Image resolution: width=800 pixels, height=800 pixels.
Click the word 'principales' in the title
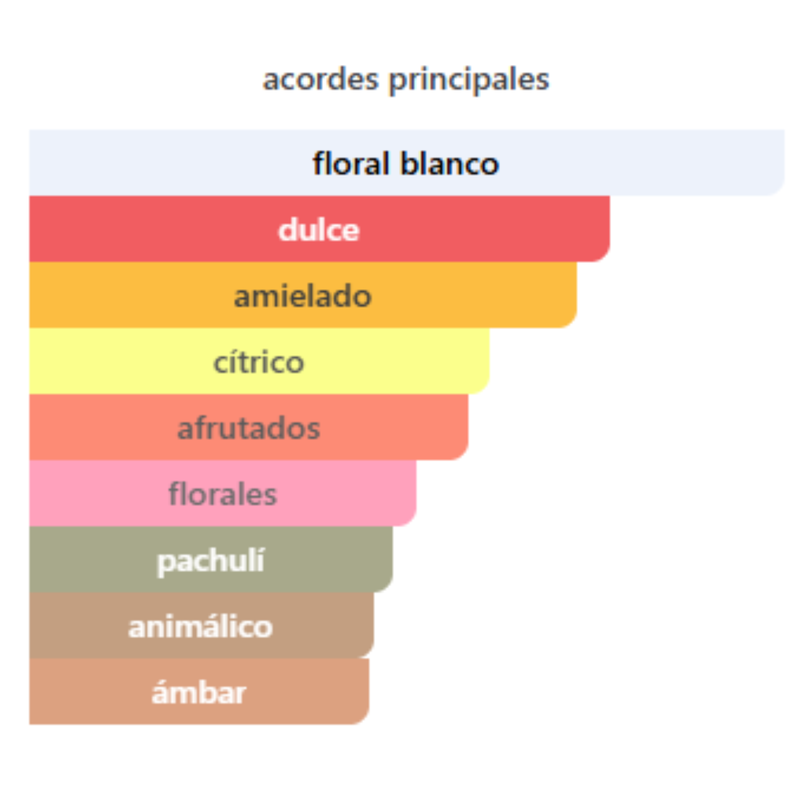coord(469,81)
